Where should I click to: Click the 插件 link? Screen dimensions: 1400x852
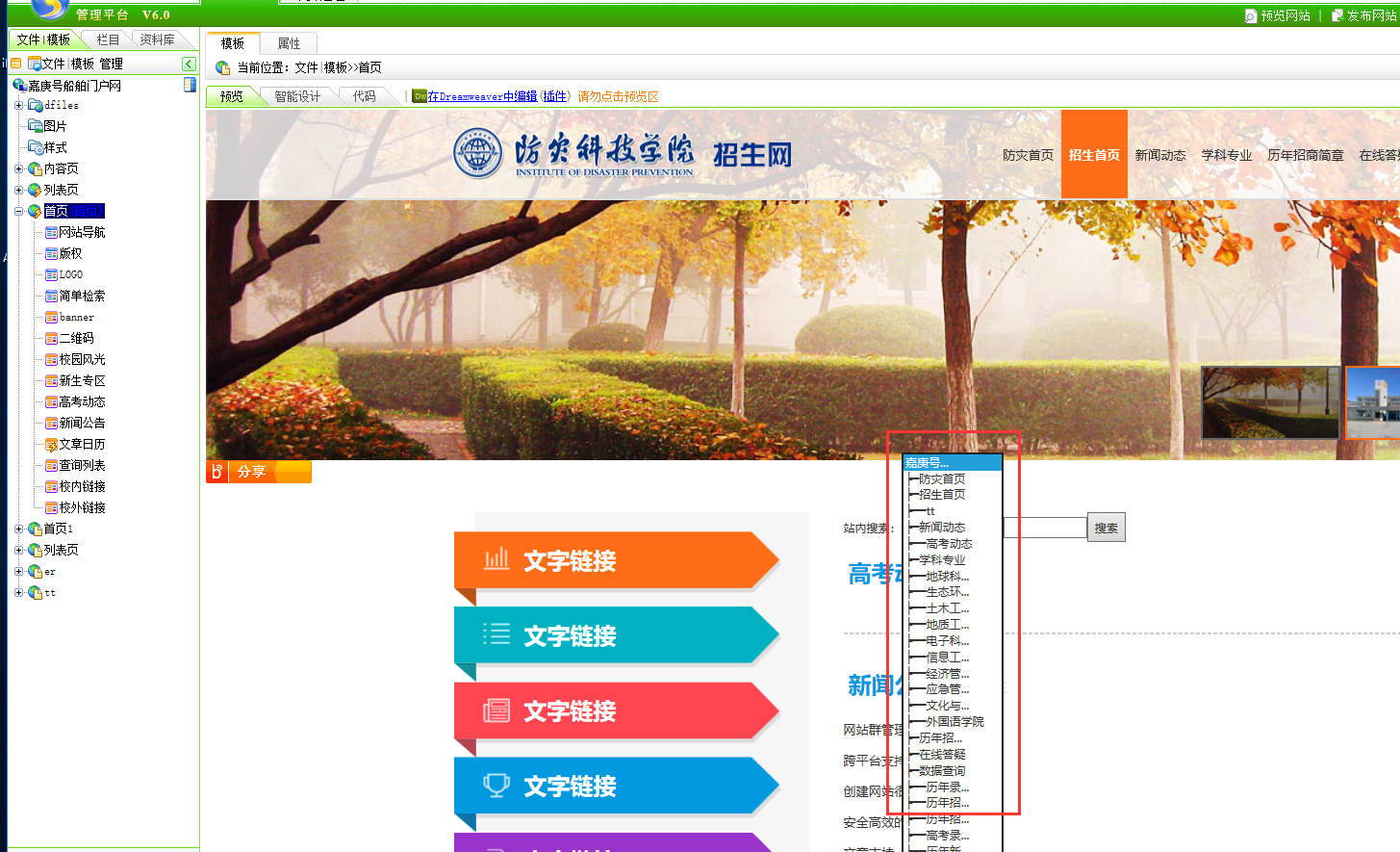(x=554, y=96)
